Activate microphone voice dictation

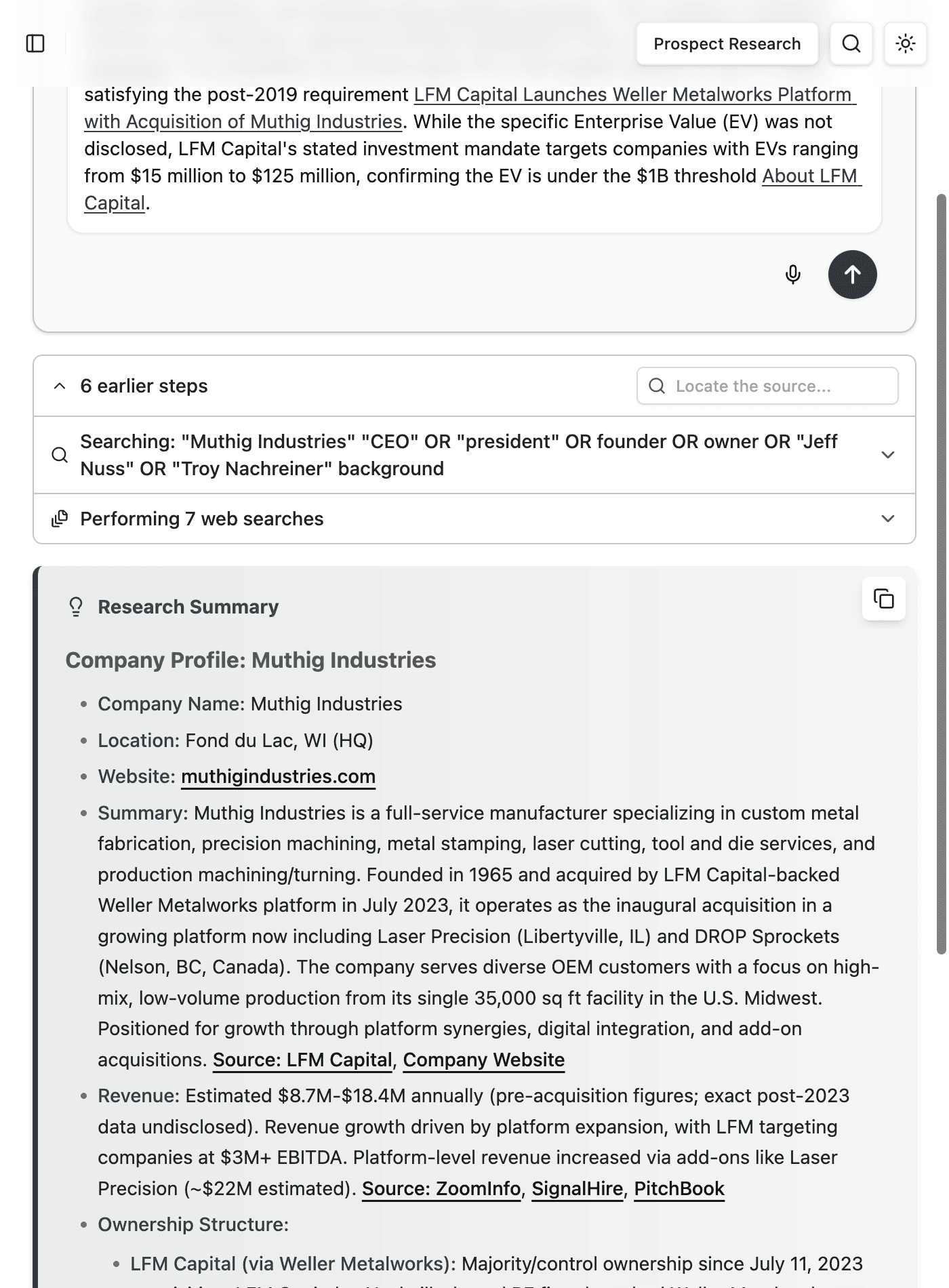pos(793,275)
